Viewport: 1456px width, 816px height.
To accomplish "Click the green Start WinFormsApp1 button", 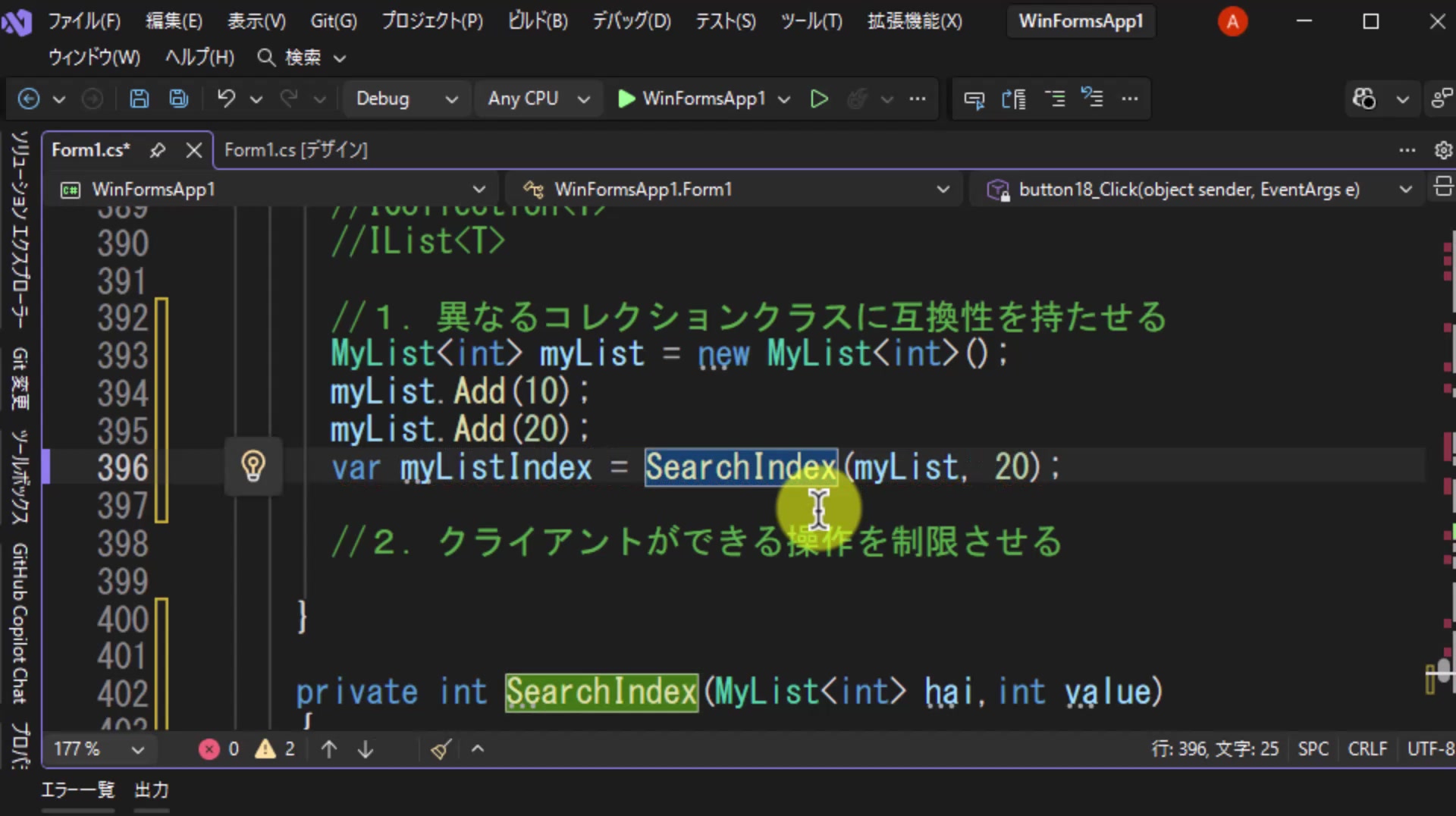I will [691, 99].
